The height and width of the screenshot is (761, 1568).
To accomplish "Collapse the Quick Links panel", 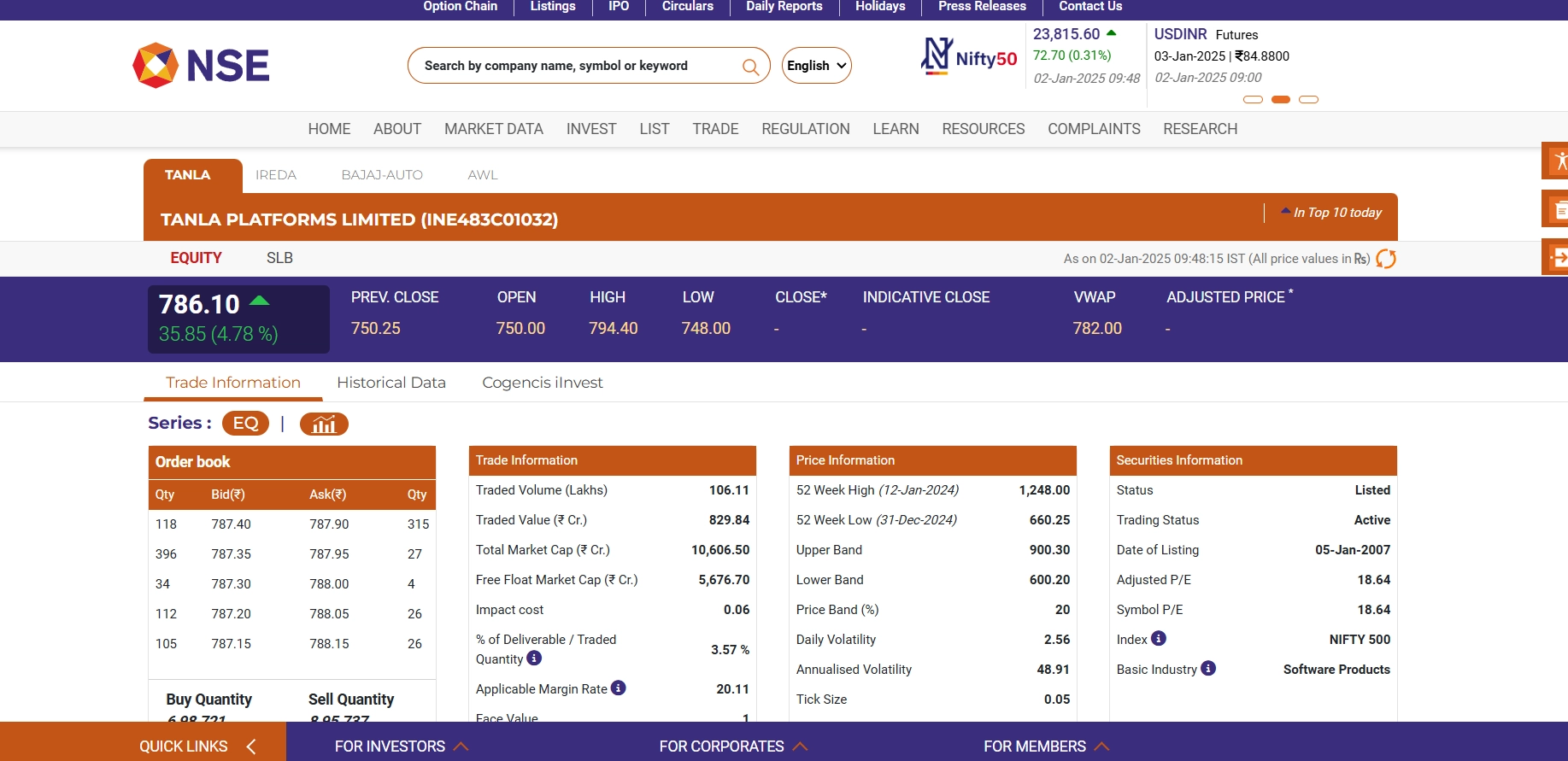I will [x=251, y=746].
